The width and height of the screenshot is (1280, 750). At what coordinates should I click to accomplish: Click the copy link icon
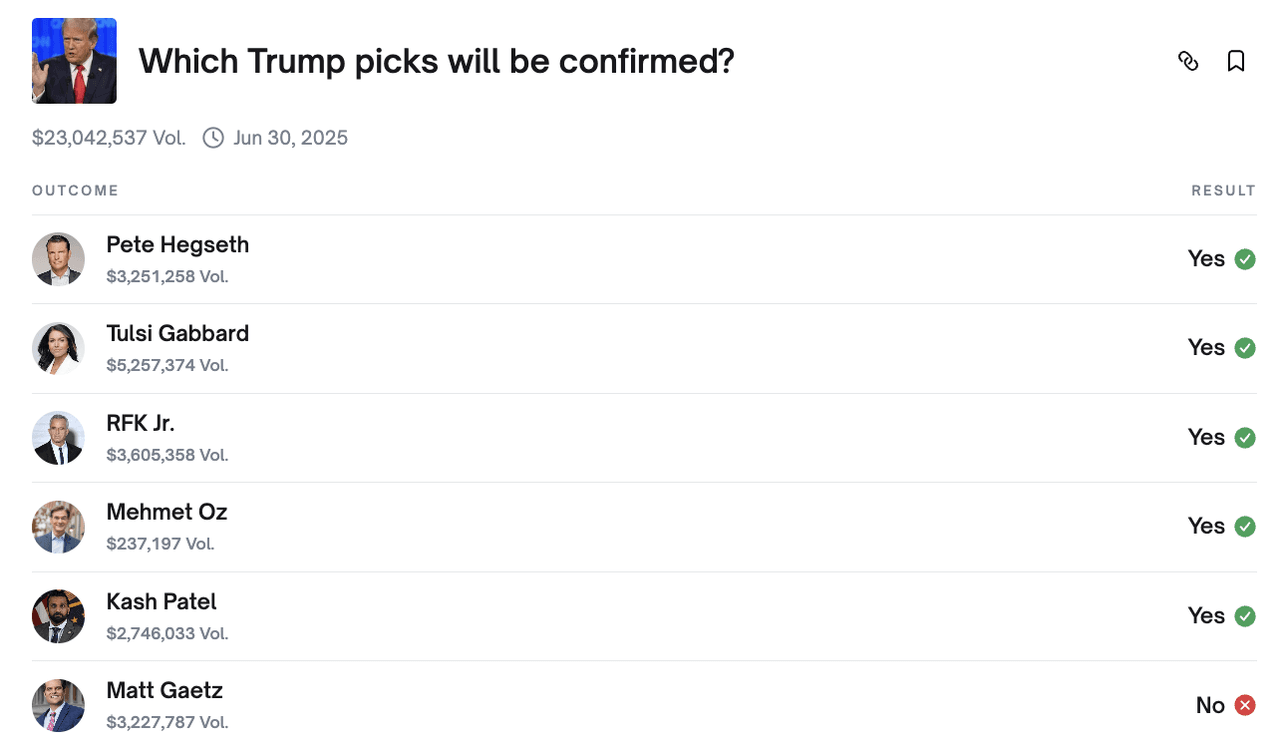[1188, 61]
